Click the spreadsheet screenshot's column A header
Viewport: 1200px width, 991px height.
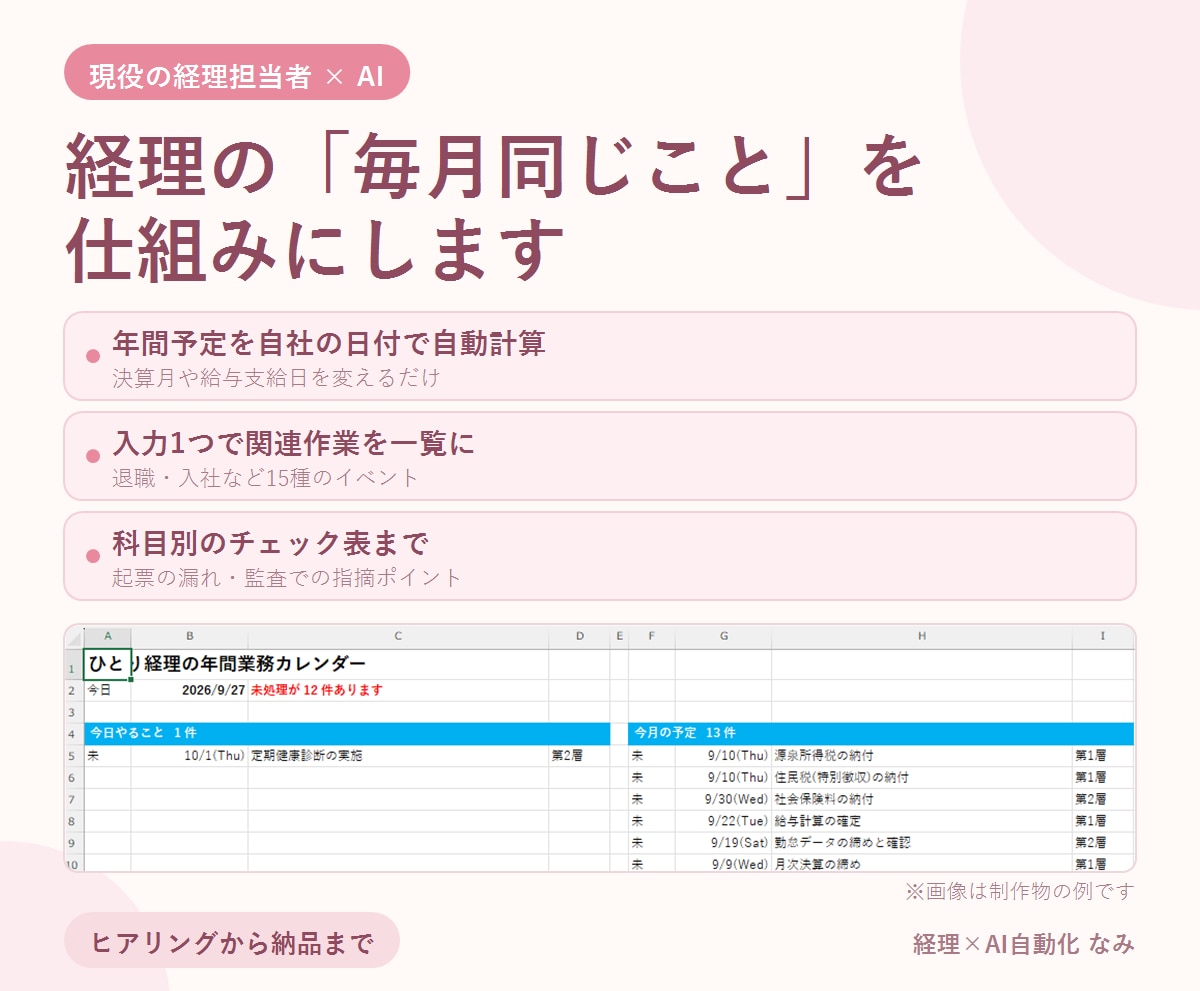[x=107, y=636]
